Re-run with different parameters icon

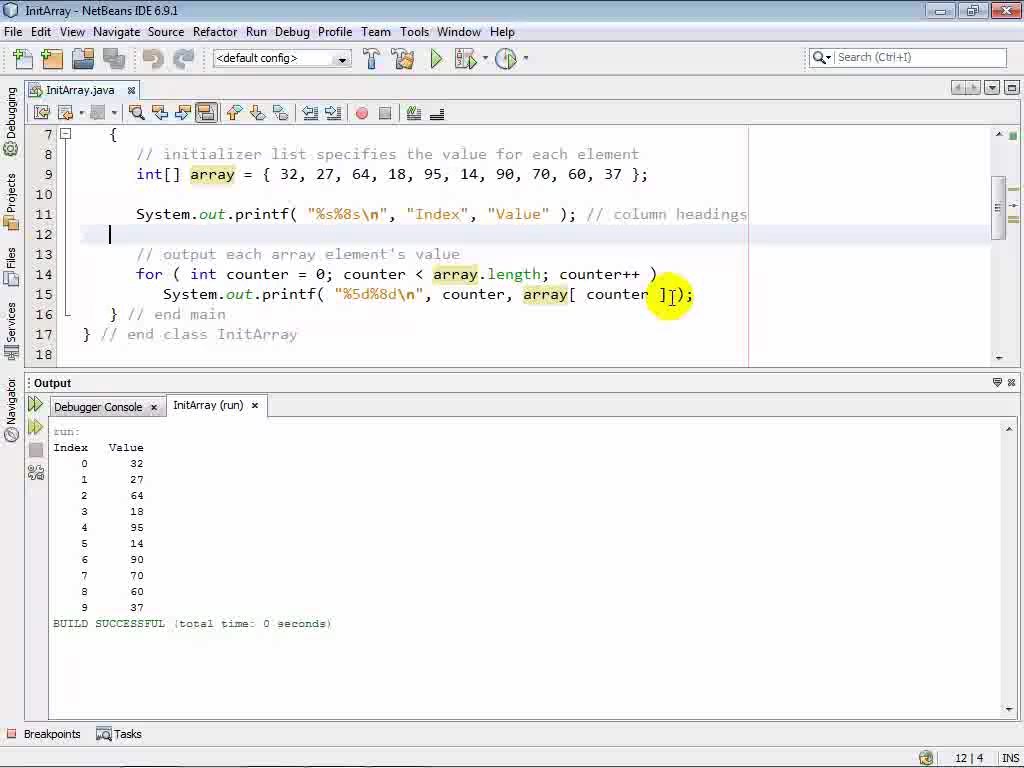pos(35,427)
